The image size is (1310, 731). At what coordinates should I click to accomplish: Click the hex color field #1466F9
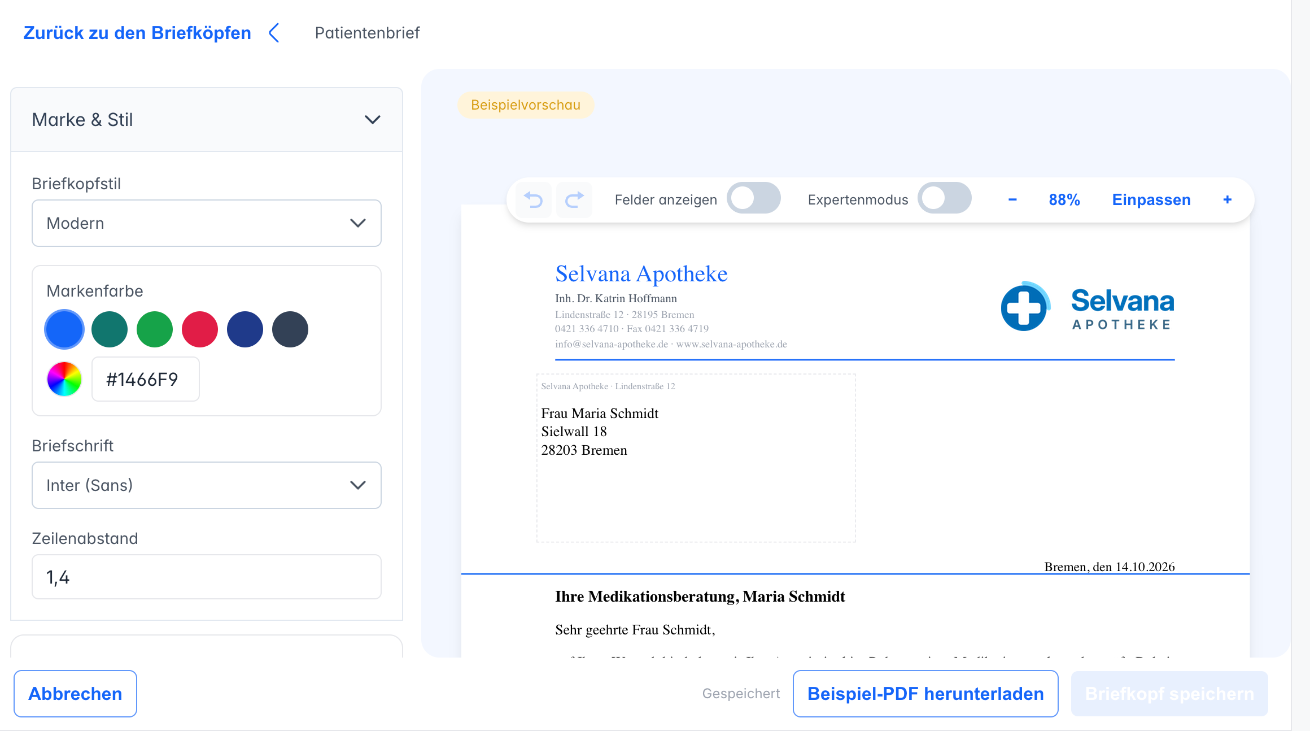coord(146,379)
